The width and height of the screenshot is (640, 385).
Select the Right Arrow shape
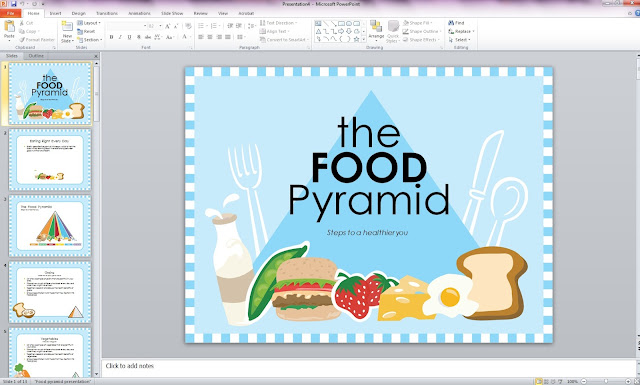[341, 31]
